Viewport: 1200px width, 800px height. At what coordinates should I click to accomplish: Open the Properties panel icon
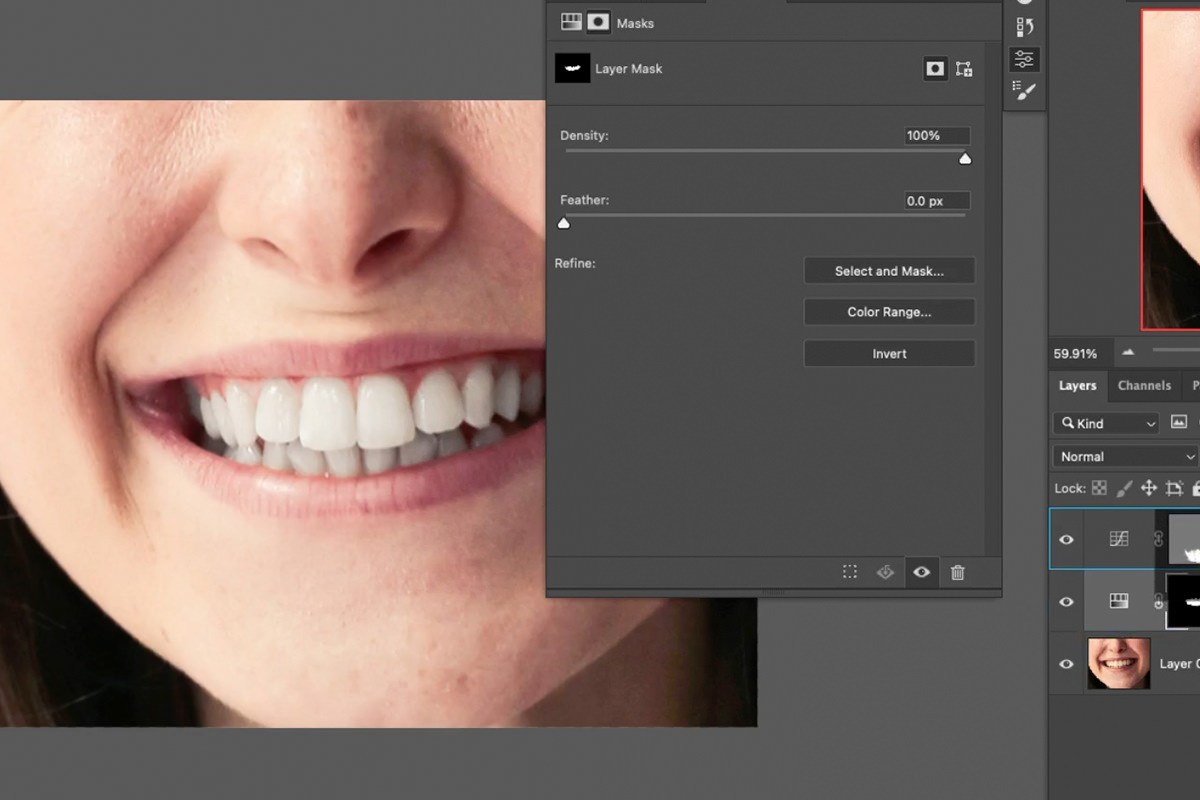(1025, 59)
